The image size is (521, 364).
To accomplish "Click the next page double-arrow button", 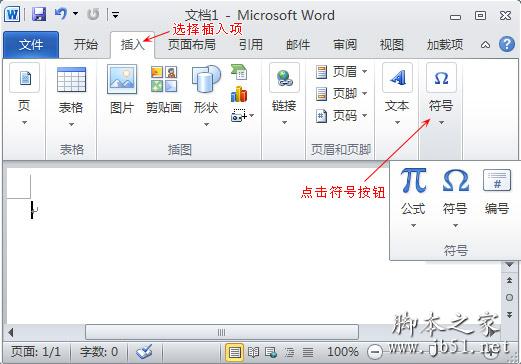I will [x=509, y=314].
